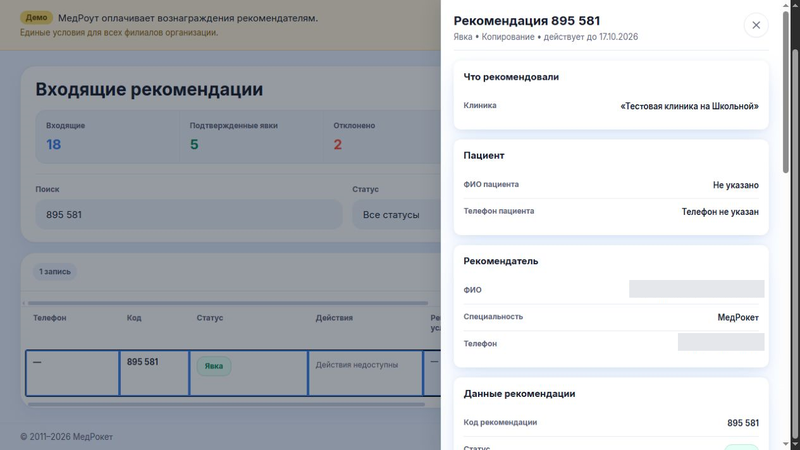This screenshot has height=450, width=800.
Task: Click the 1 запись badge
Action: [x=55, y=271]
